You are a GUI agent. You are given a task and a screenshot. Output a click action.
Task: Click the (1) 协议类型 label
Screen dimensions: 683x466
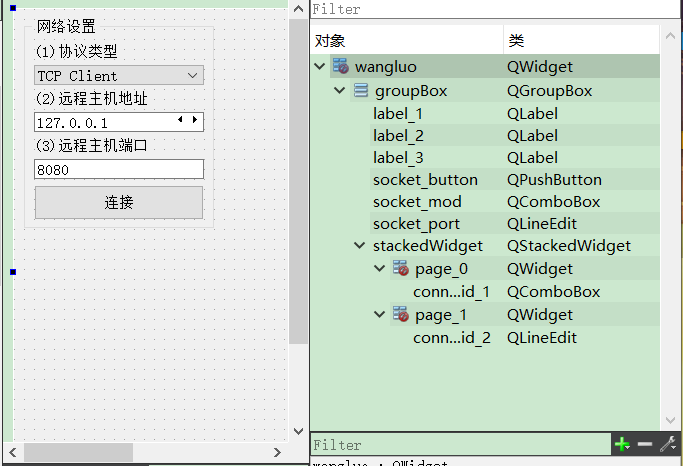click(77, 51)
